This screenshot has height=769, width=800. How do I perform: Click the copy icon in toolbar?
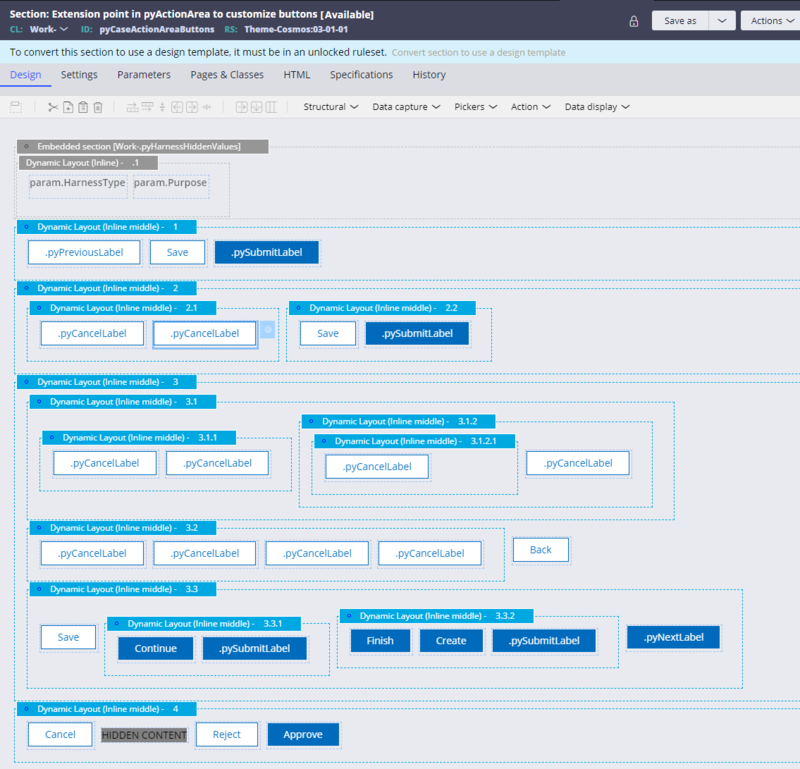(x=68, y=107)
